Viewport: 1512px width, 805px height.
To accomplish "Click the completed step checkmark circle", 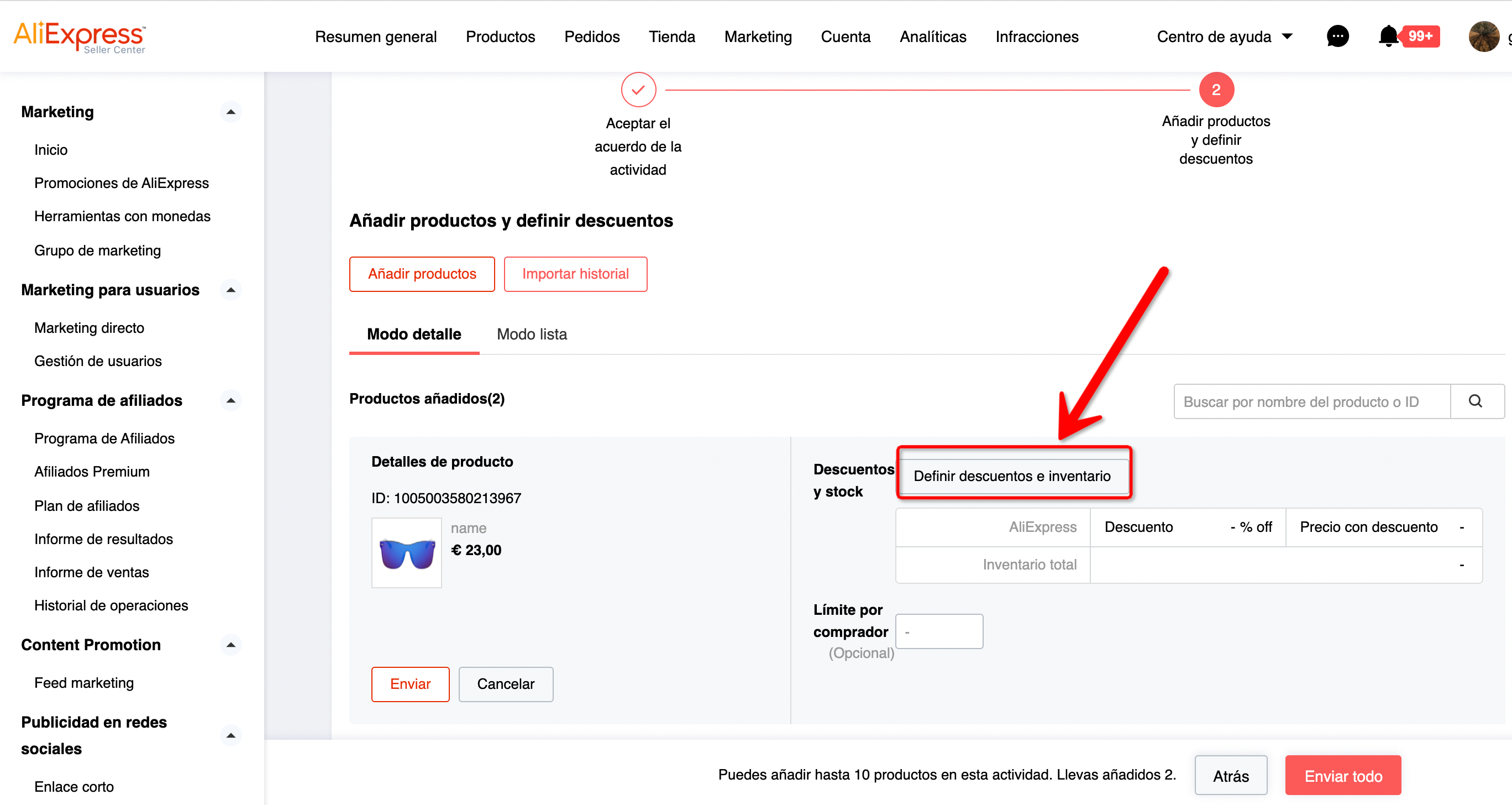I will click(638, 90).
